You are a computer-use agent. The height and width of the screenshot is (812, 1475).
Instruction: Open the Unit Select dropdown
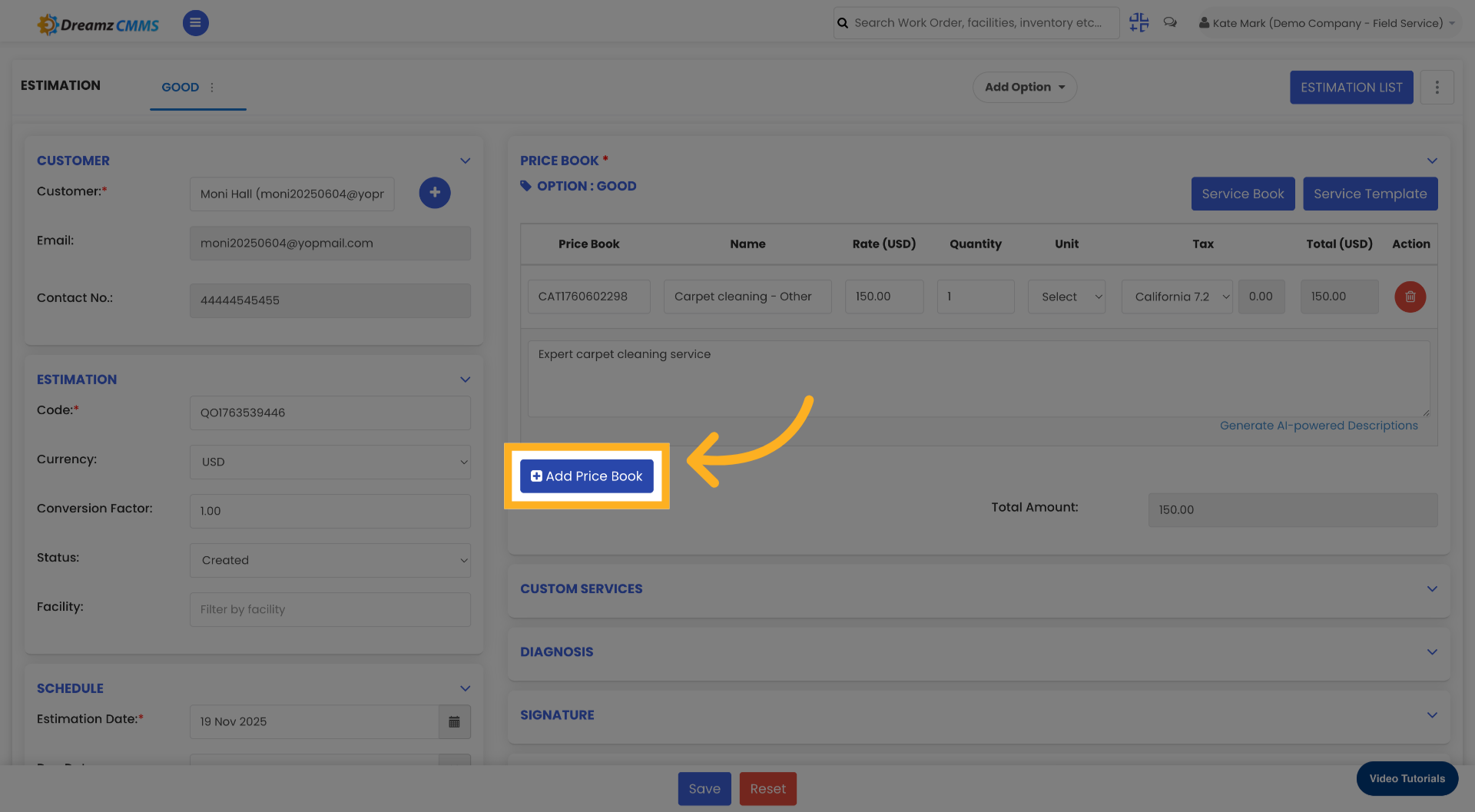point(1067,297)
